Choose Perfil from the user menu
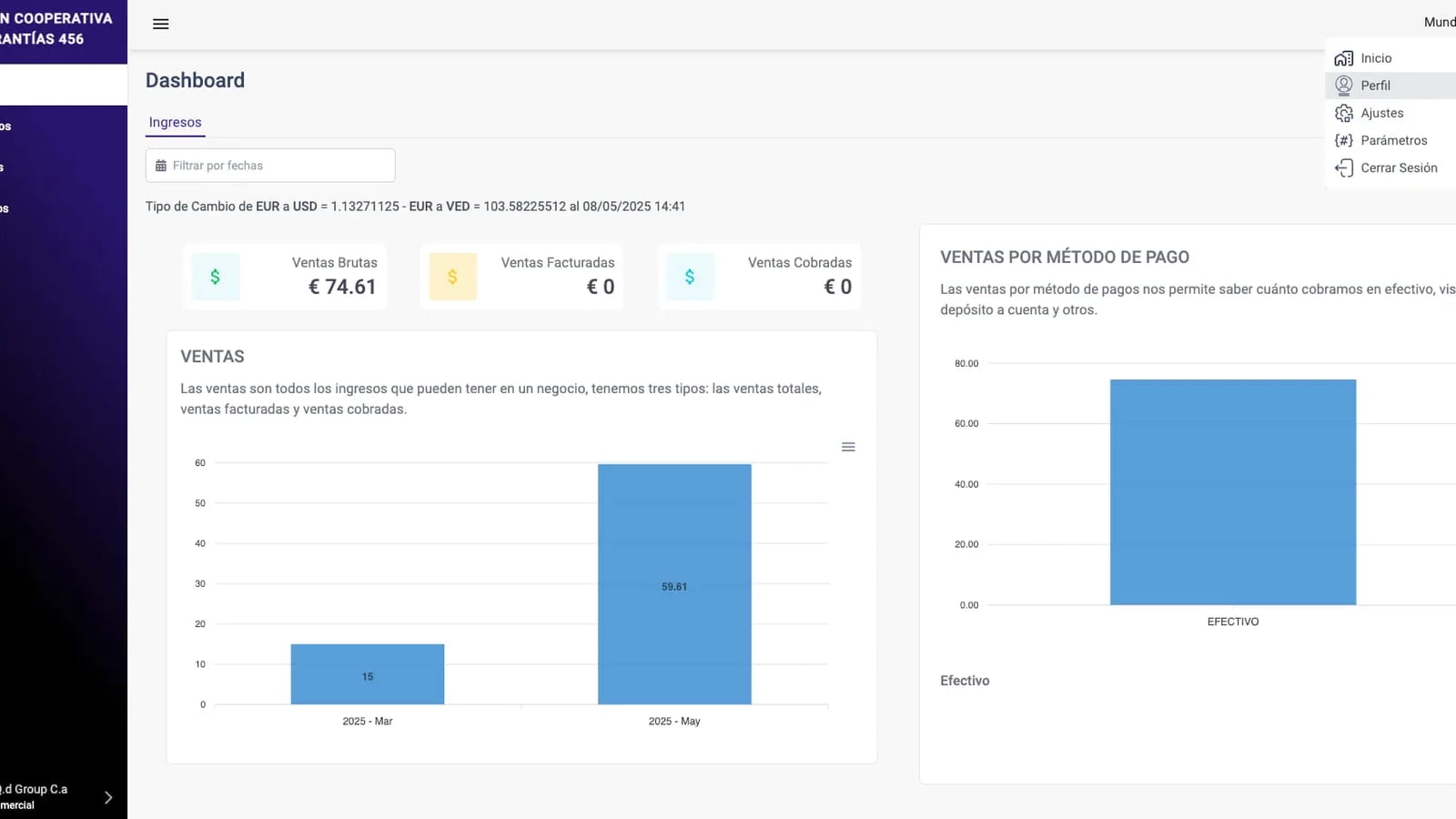The width and height of the screenshot is (1456, 819). 1390,86
